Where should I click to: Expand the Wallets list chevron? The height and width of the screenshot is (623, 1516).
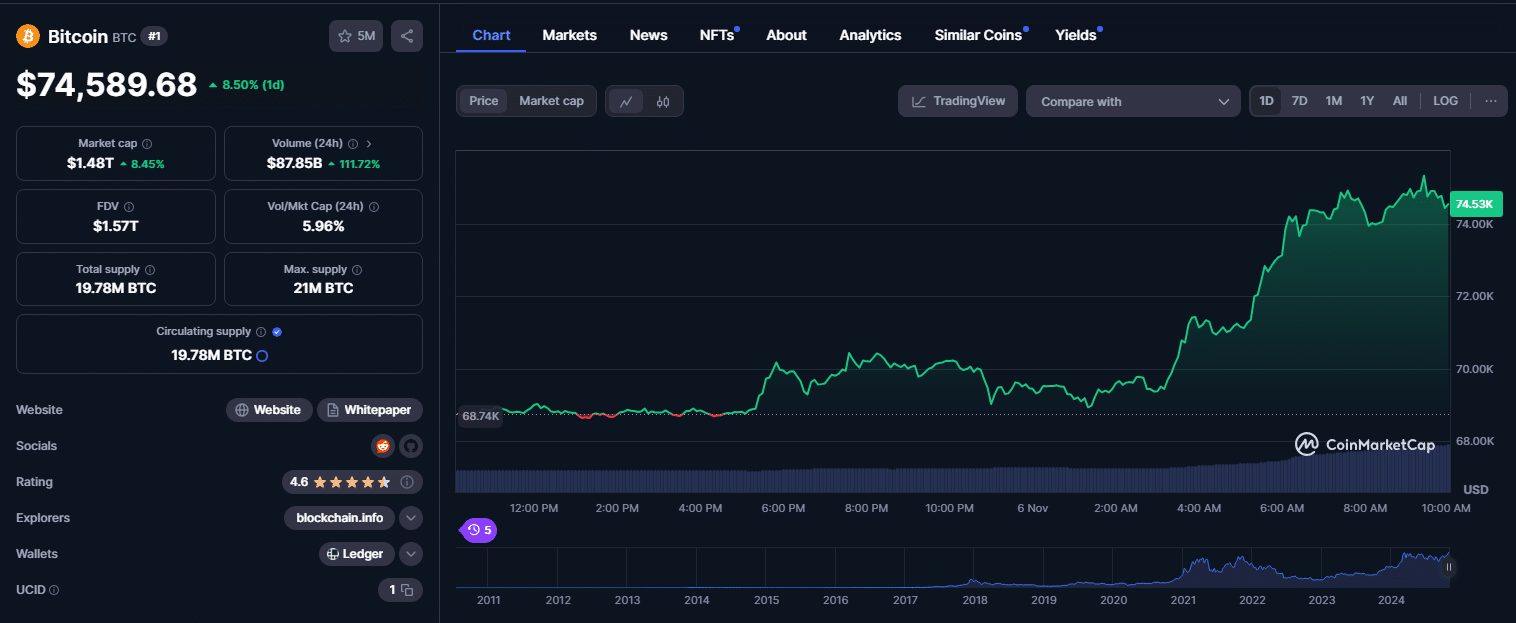coord(411,554)
